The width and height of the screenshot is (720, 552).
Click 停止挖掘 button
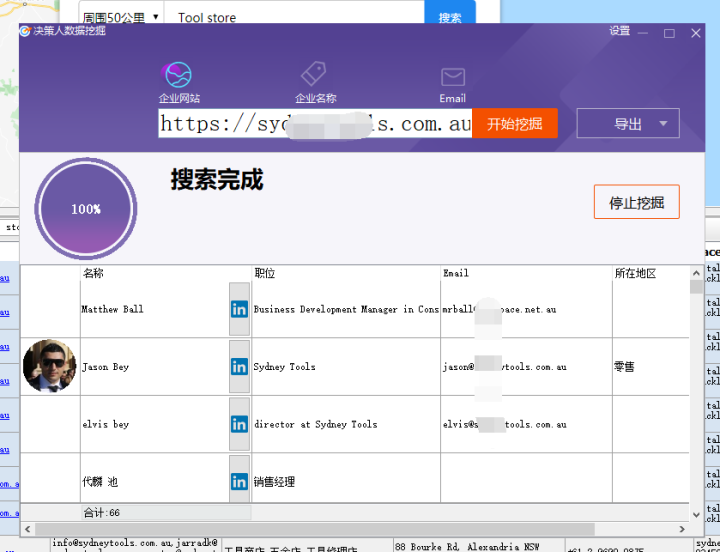636,202
